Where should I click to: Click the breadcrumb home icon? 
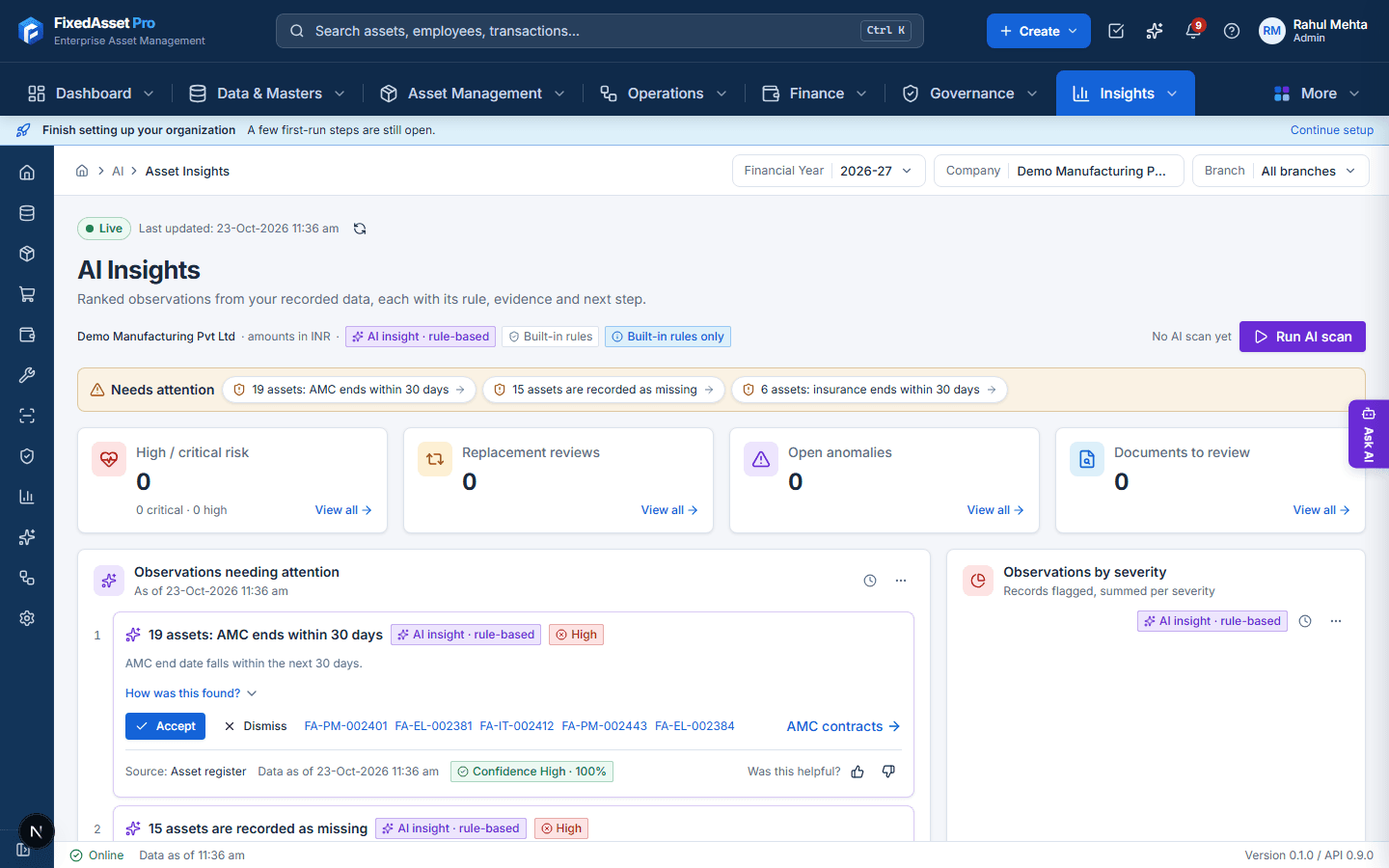tap(82, 171)
